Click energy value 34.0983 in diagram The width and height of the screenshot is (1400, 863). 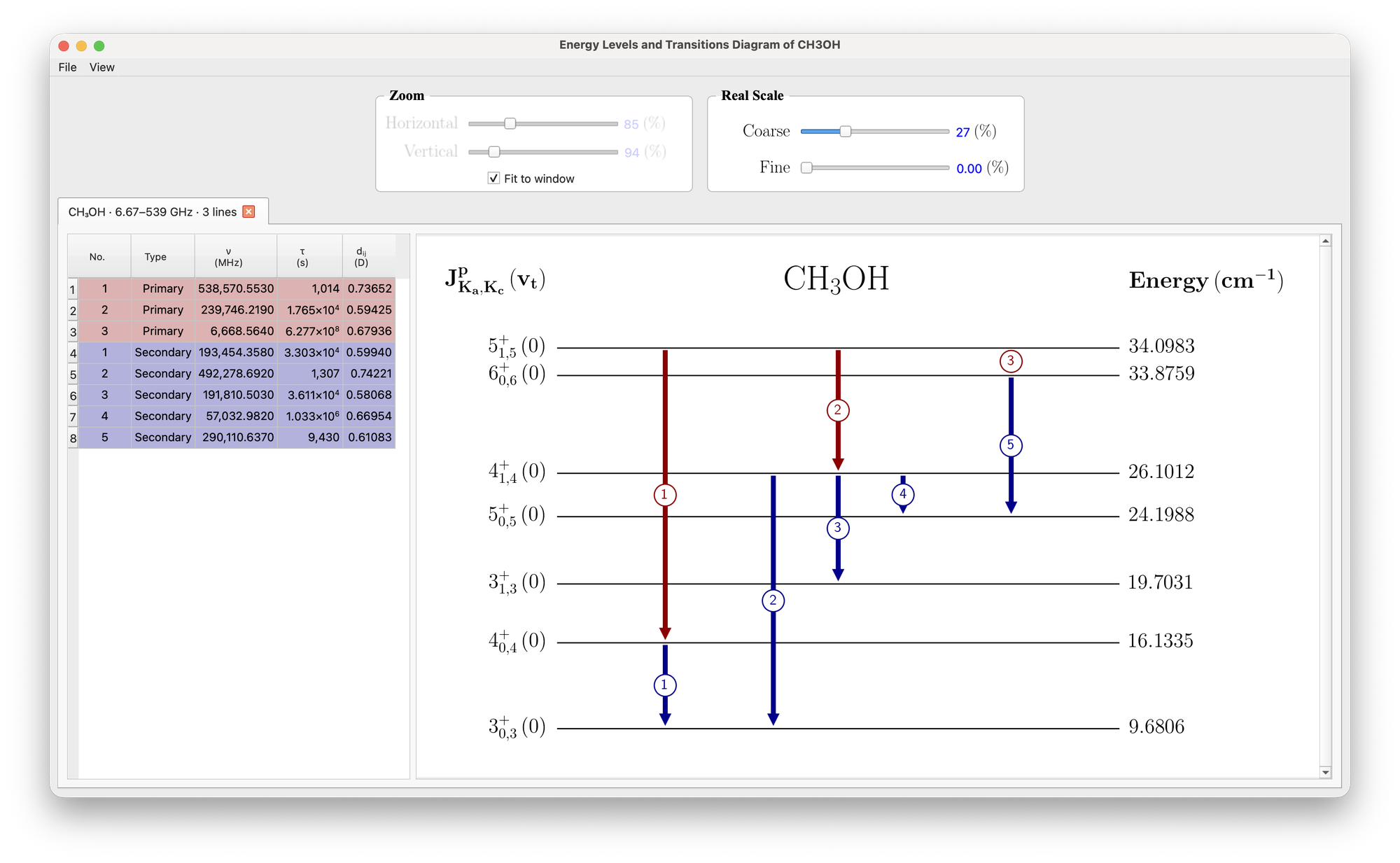pos(1161,346)
